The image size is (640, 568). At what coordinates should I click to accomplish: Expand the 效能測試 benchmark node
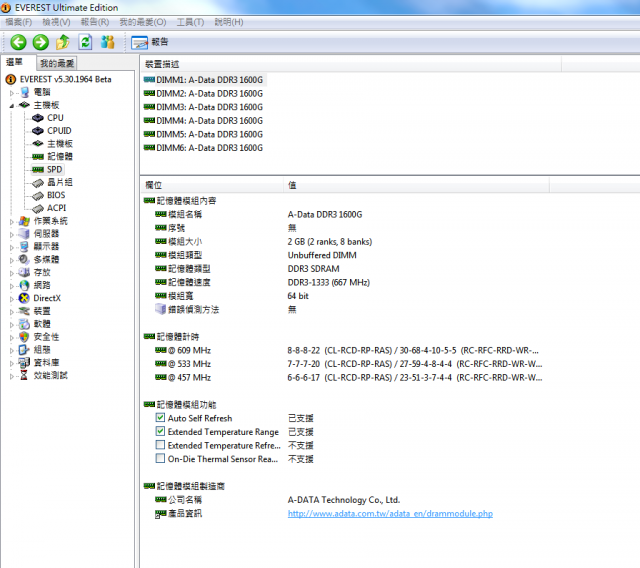(x=11, y=376)
